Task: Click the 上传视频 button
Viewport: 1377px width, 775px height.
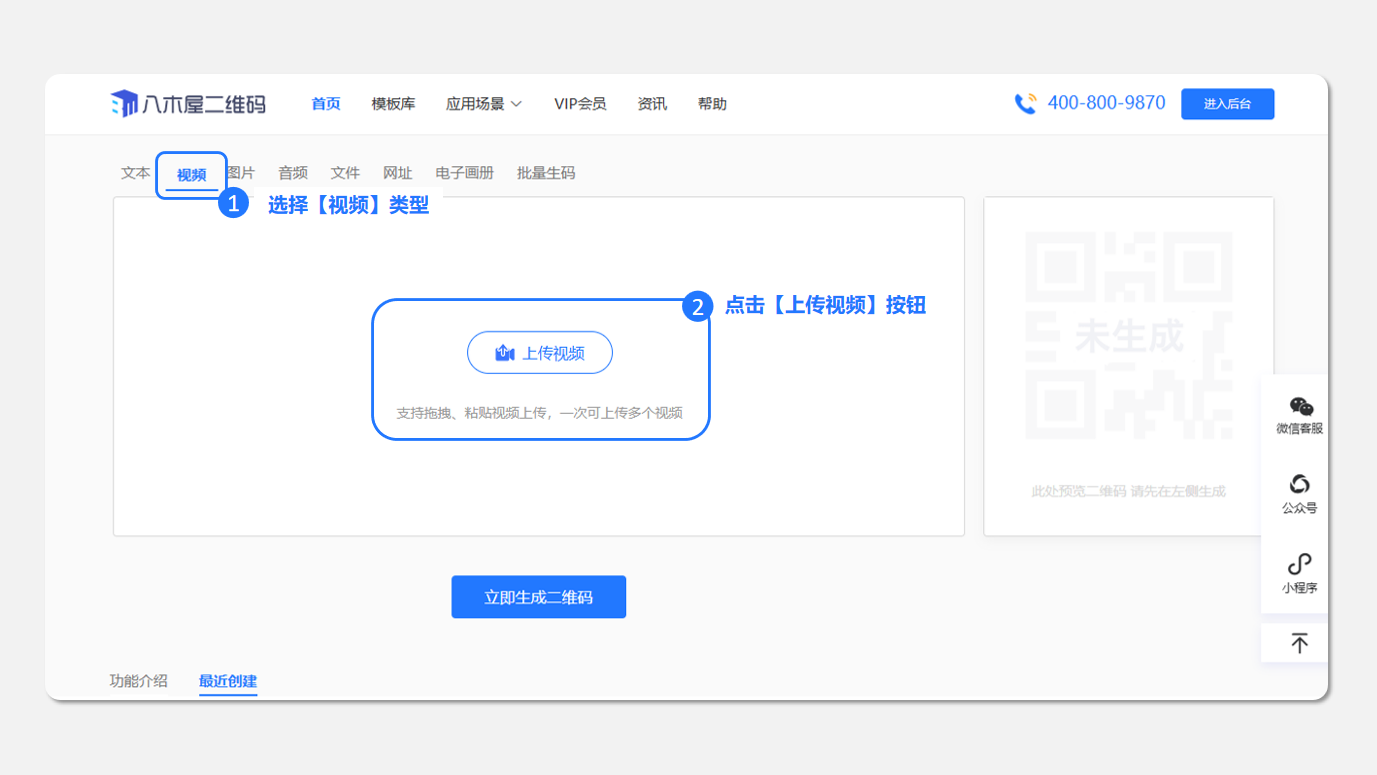Action: pos(540,353)
